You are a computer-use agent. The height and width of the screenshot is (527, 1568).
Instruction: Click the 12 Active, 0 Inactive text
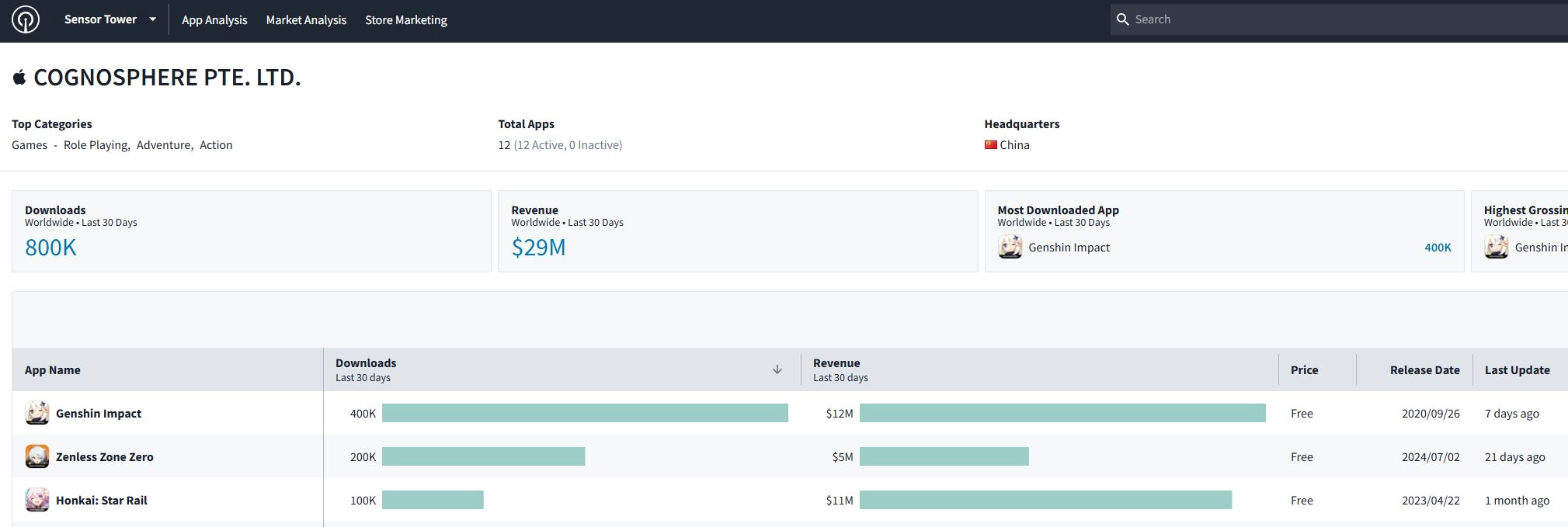tap(568, 145)
